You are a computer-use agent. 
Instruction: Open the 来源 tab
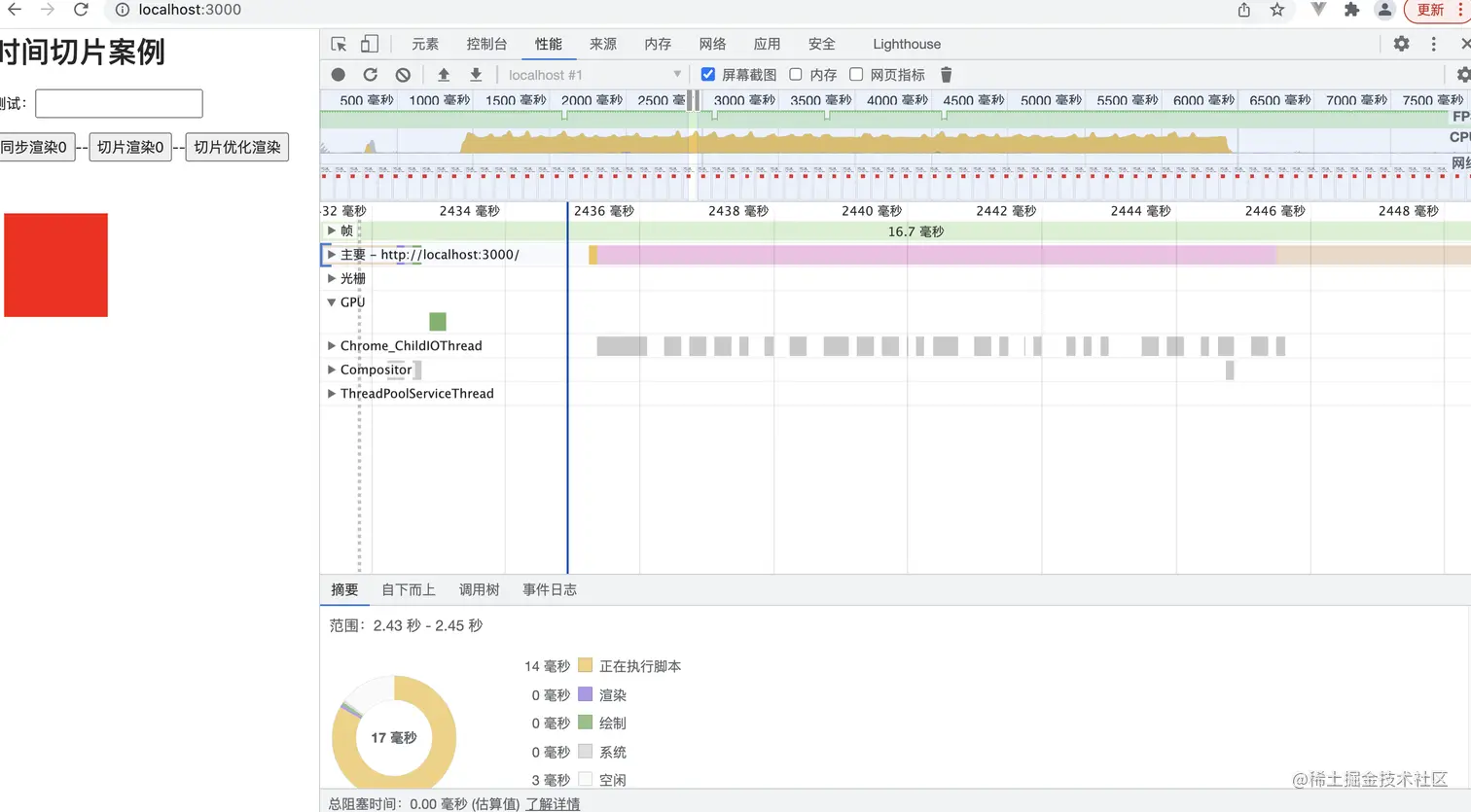(603, 44)
